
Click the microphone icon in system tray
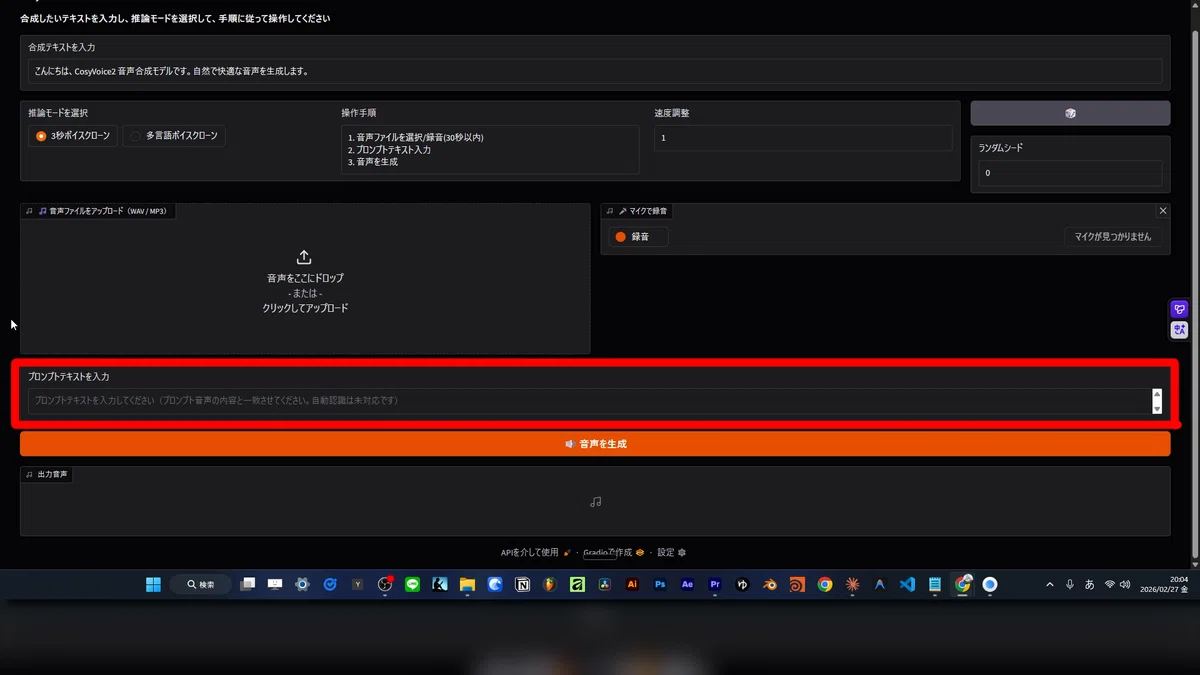(1070, 585)
